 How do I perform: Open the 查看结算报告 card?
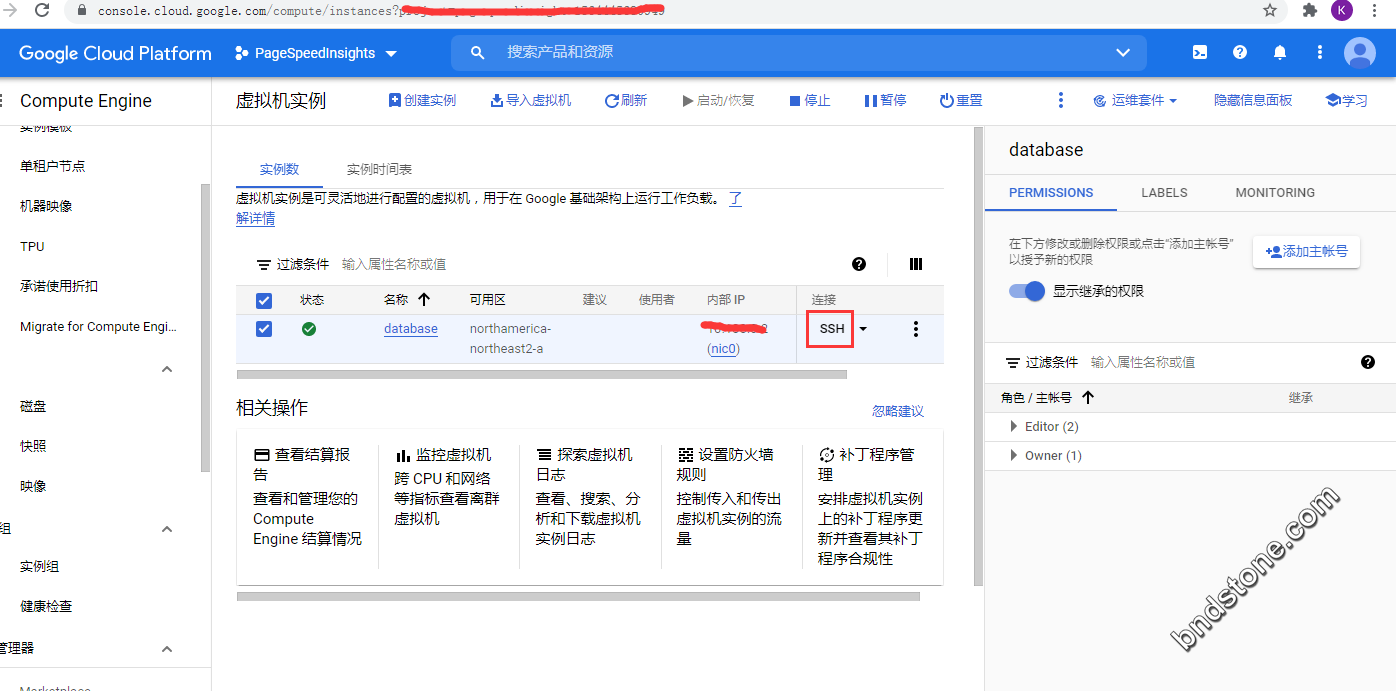(x=308, y=497)
